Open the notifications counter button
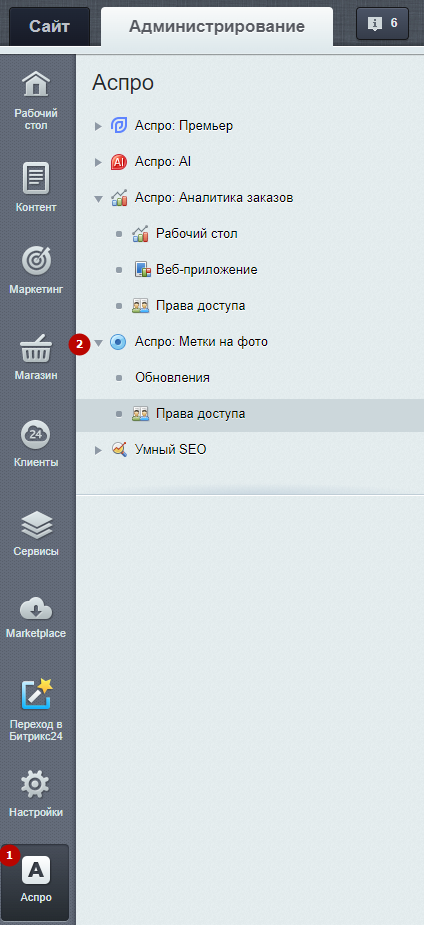Screen dimensions: 424x925 tap(382, 24)
